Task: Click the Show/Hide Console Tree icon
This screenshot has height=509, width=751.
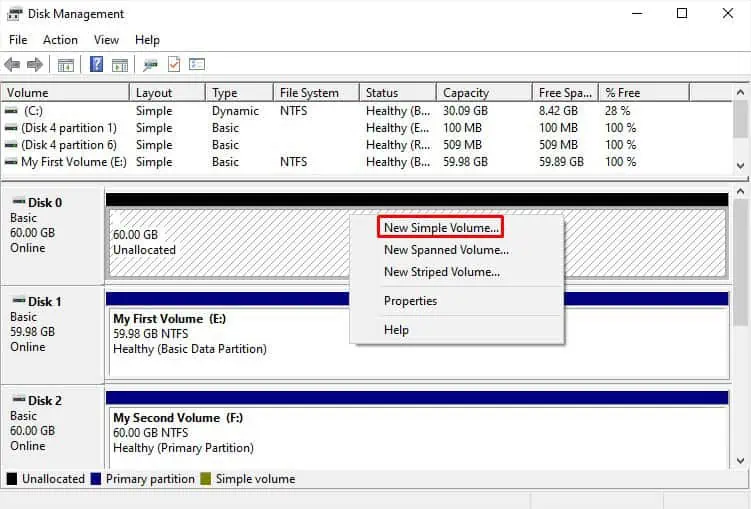Action: click(66, 65)
